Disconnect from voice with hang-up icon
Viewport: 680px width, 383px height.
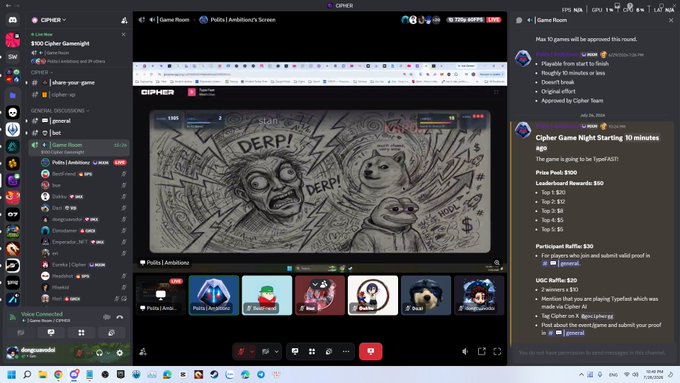pos(120,317)
